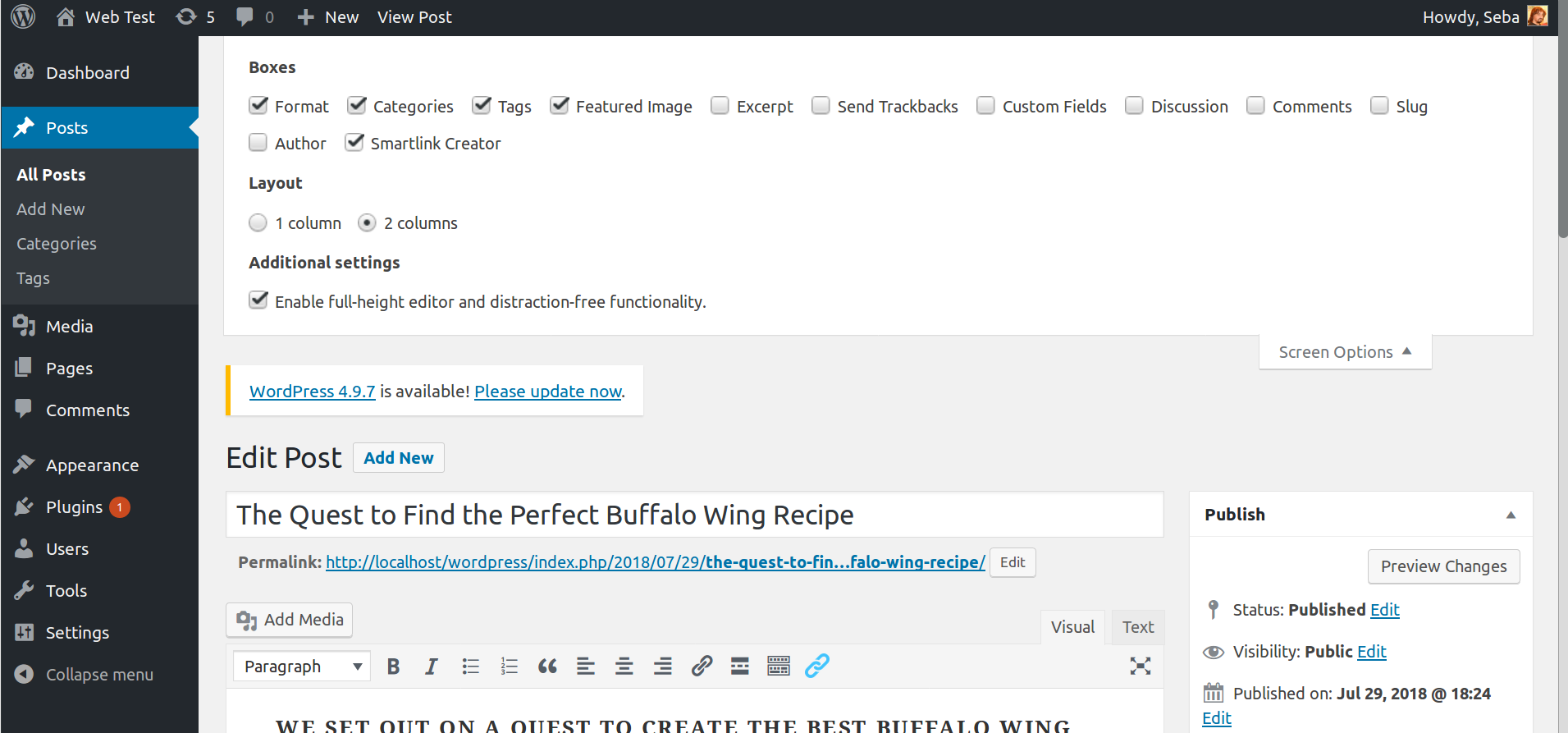The width and height of the screenshot is (1568, 733).
Task: Uncheck the Featured Image box option
Action: tap(560, 106)
